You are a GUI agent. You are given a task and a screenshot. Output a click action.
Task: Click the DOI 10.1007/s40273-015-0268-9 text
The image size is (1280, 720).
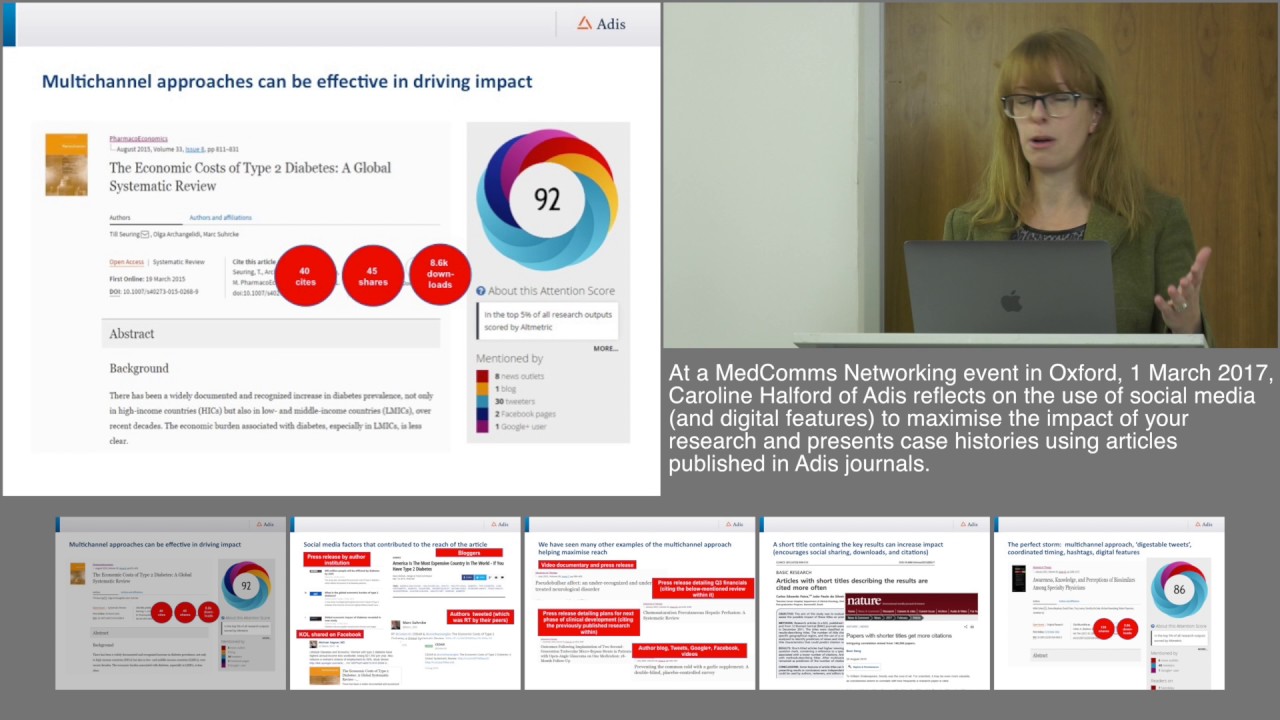coord(153,292)
